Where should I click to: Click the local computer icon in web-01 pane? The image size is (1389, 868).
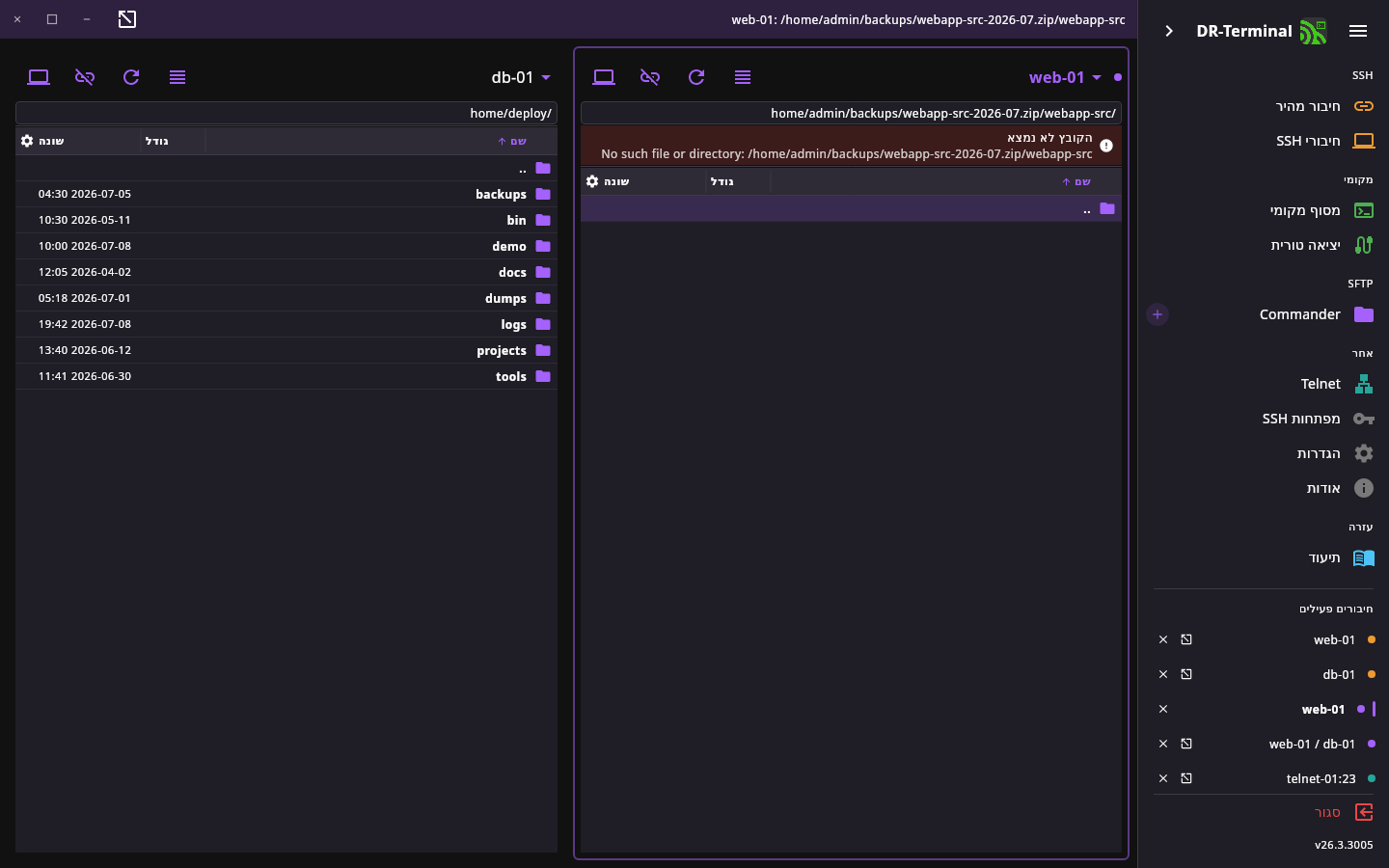604,77
